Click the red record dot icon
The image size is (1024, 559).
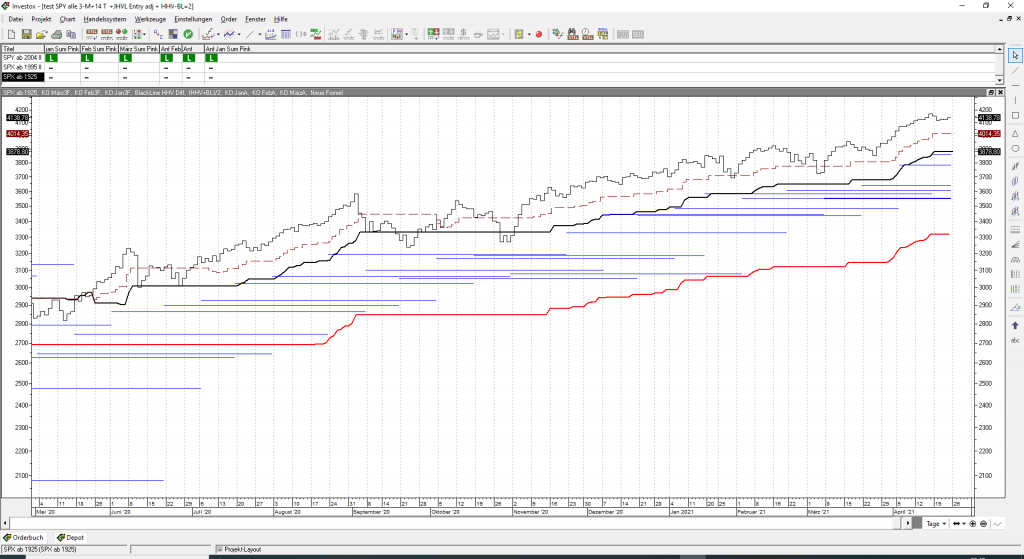tap(538, 34)
